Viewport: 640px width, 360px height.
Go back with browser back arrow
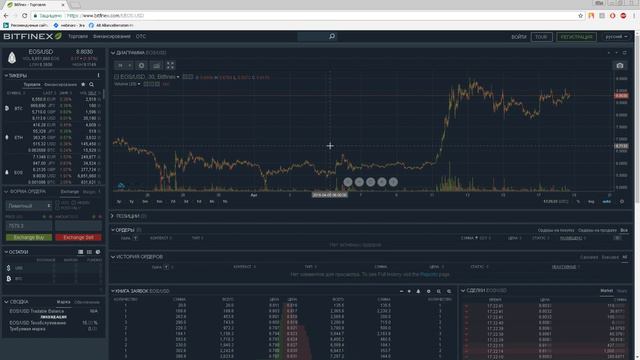click(6, 16)
